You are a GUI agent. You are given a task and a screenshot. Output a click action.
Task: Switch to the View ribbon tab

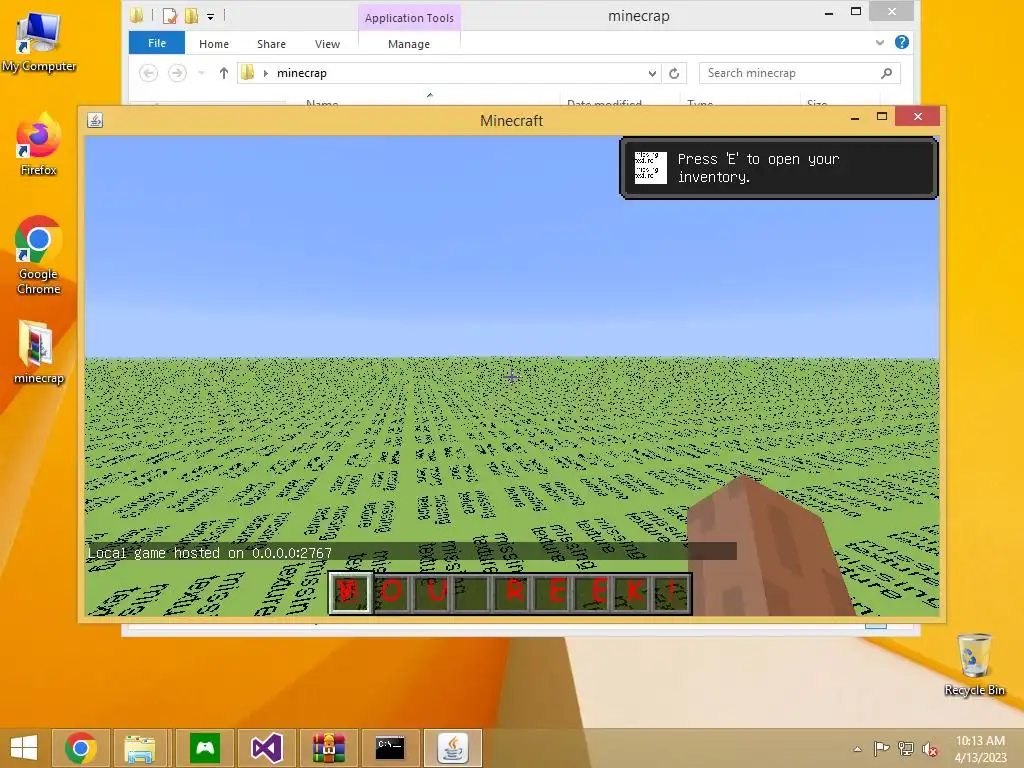(x=327, y=44)
